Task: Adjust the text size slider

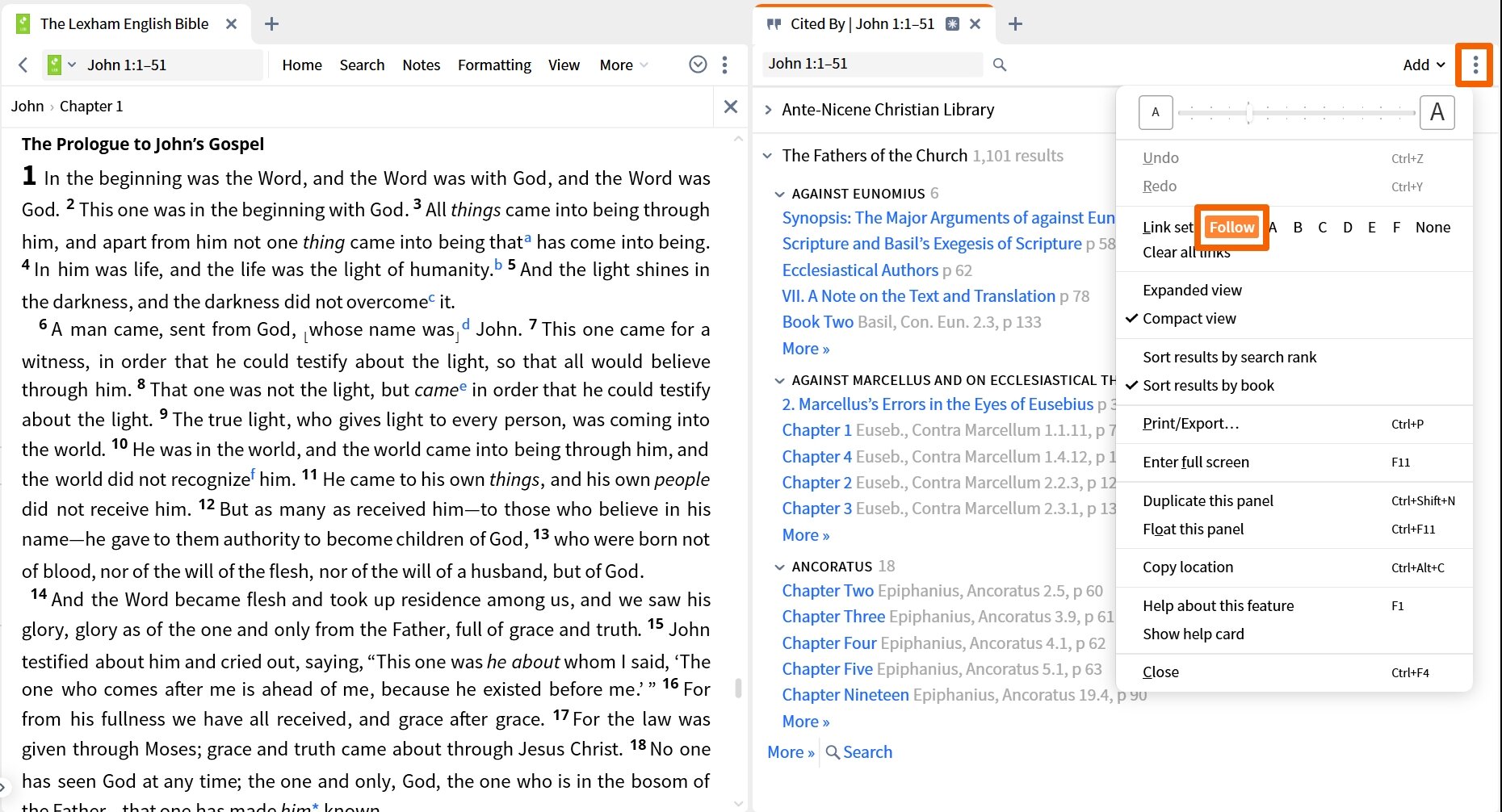Action: pos(1248,112)
